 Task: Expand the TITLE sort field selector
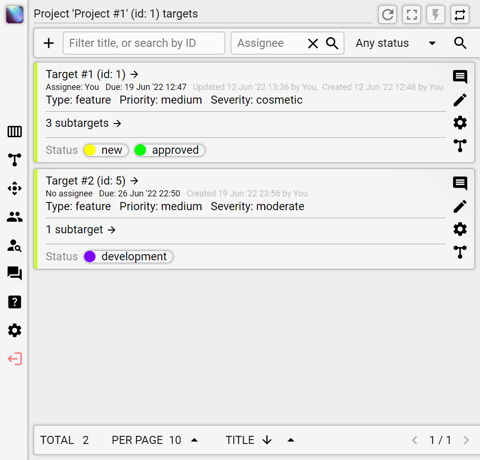tap(291, 440)
